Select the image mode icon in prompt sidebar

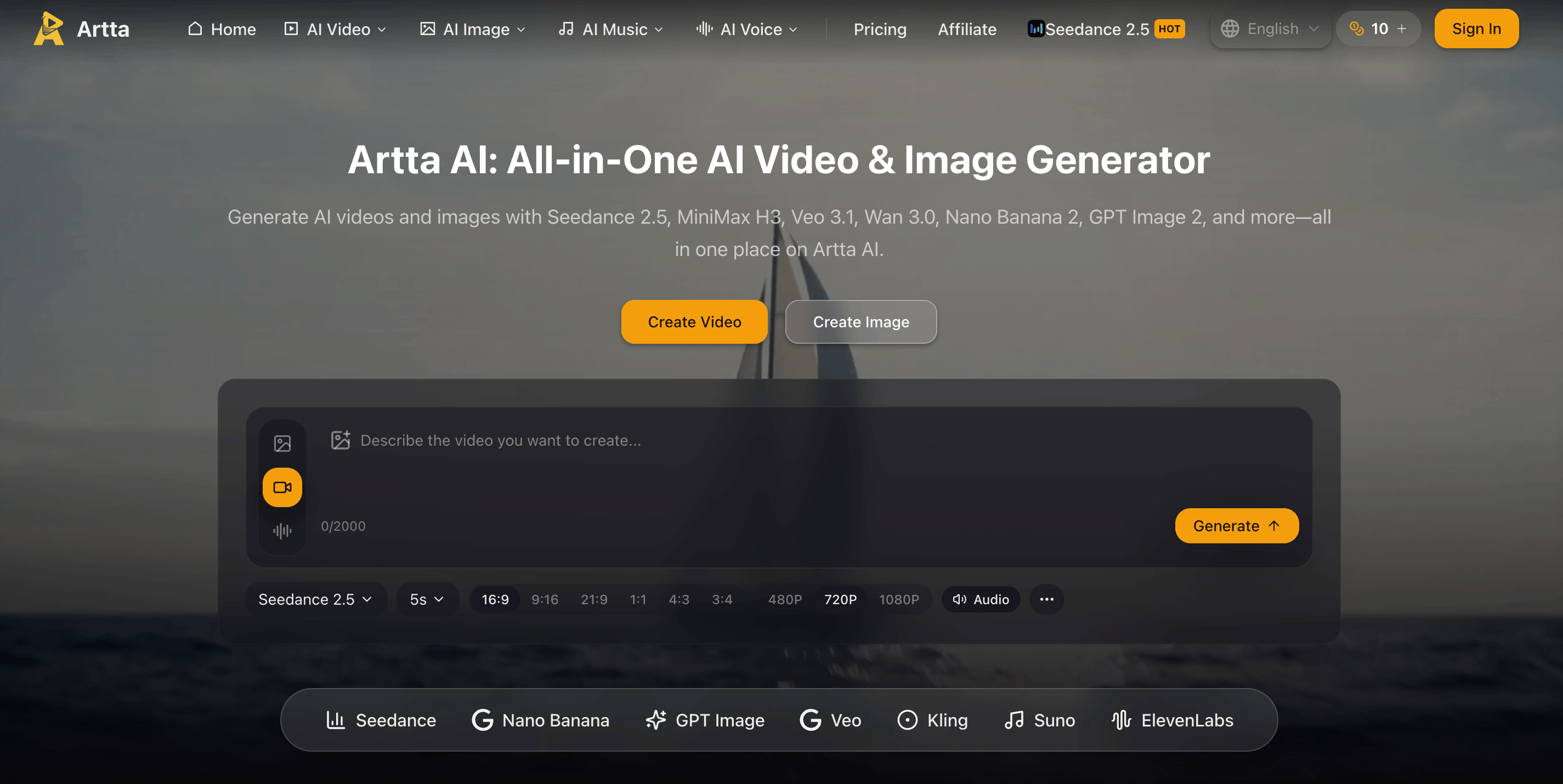tap(282, 443)
